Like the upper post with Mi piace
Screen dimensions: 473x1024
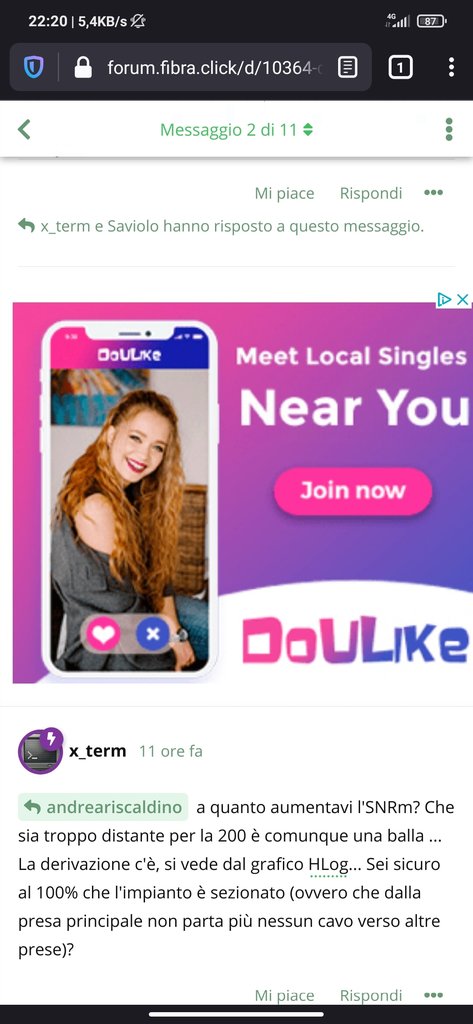[x=284, y=193]
